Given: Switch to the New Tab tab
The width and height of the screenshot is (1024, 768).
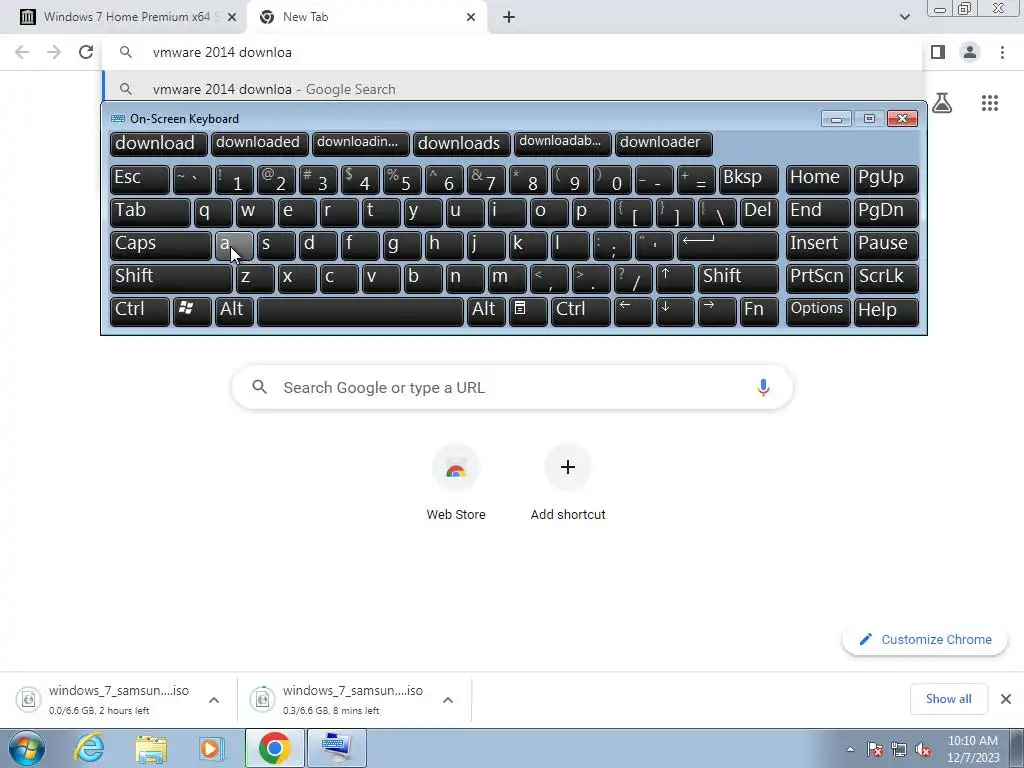Looking at the screenshot, I should point(367,17).
